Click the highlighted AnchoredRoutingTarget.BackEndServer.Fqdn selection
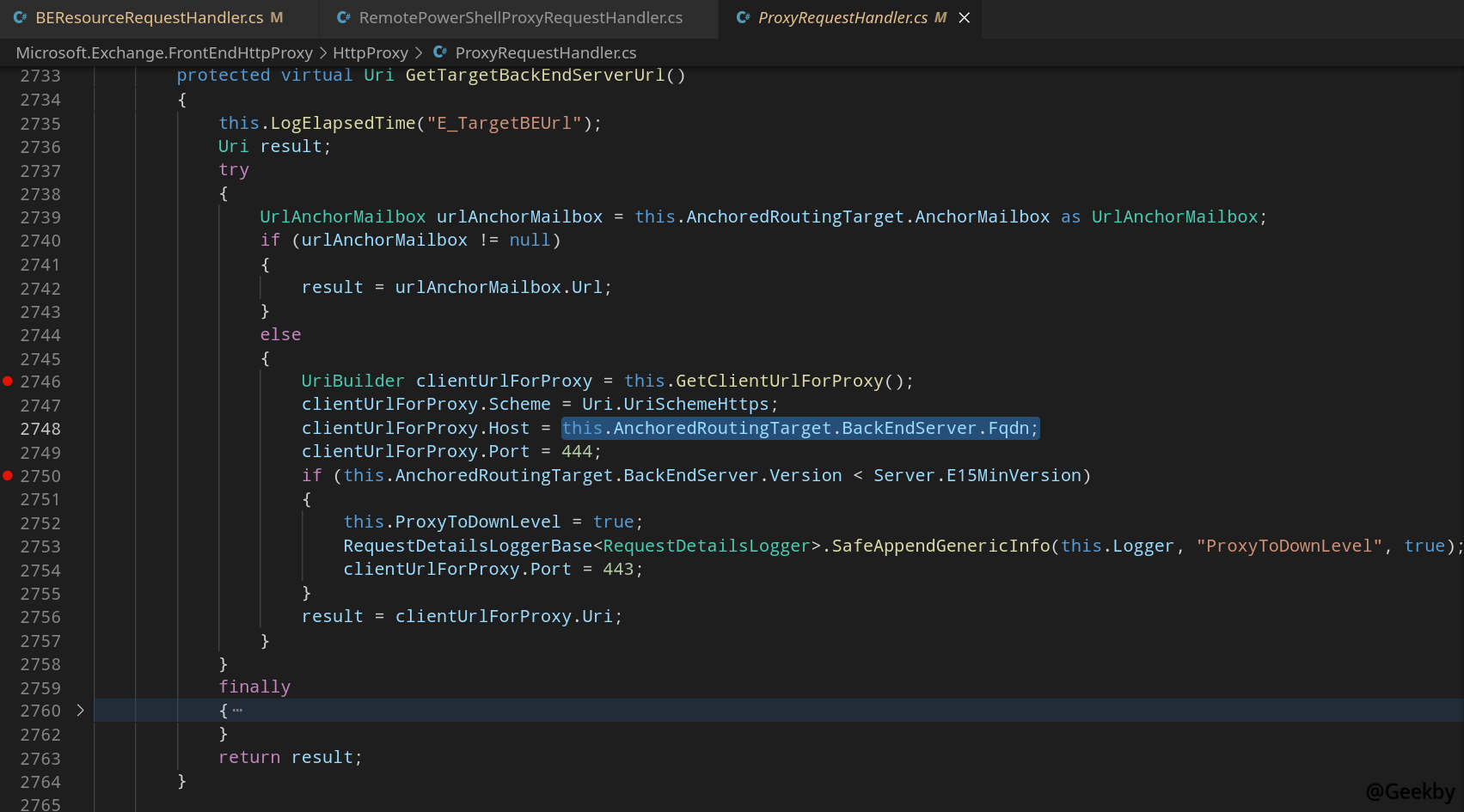 799,428
